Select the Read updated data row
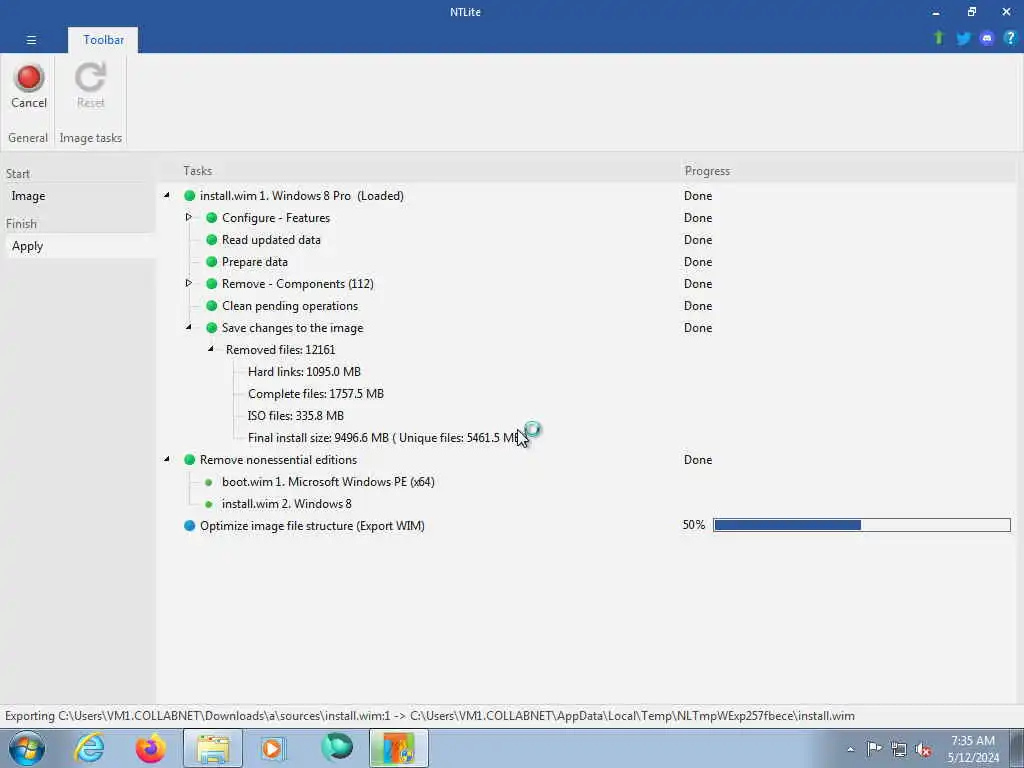Image resolution: width=1024 pixels, height=768 pixels. point(271,240)
